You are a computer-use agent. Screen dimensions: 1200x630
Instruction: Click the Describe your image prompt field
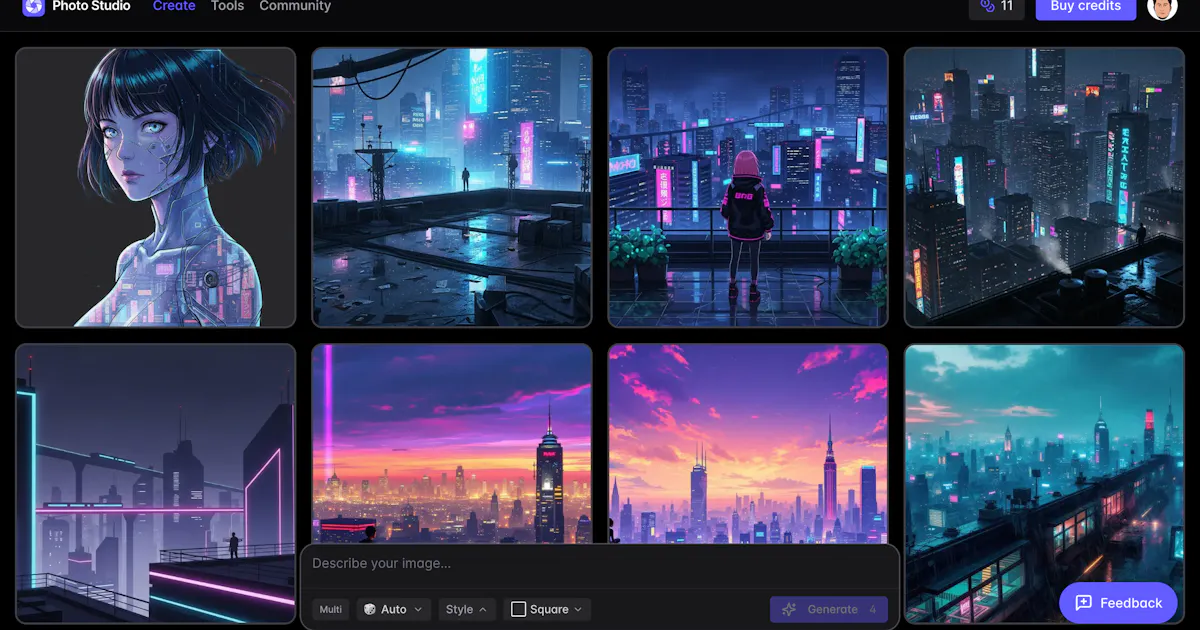pos(600,564)
